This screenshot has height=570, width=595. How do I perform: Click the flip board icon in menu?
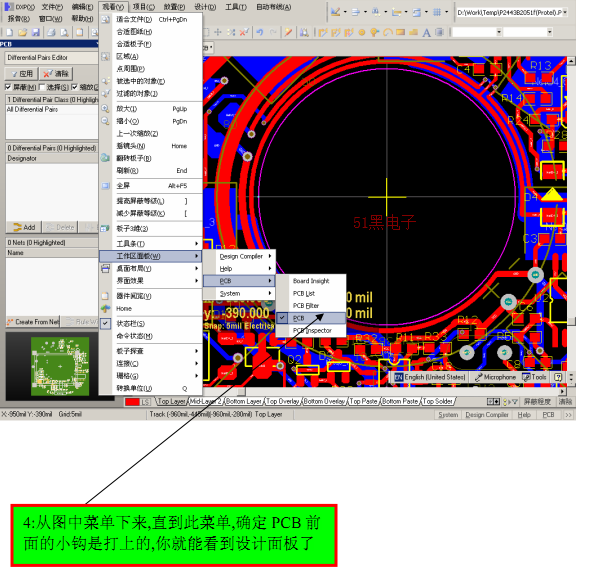106,158
